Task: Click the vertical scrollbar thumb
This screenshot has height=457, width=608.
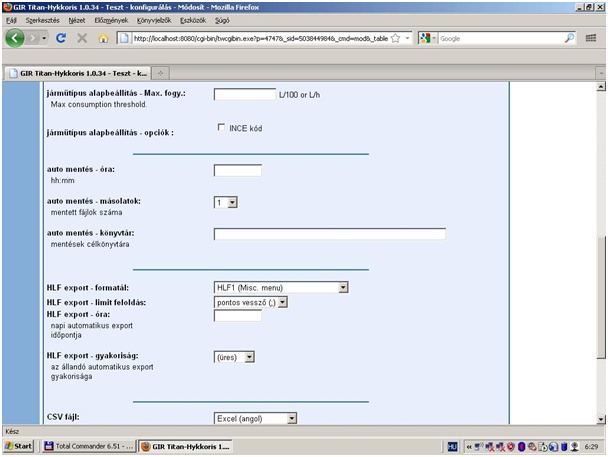Action: tap(601, 298)
